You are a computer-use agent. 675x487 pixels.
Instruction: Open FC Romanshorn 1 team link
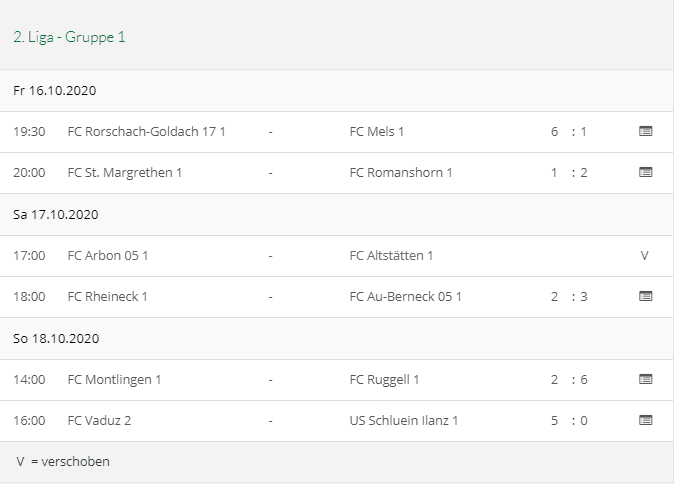click(x=401, y=172)
